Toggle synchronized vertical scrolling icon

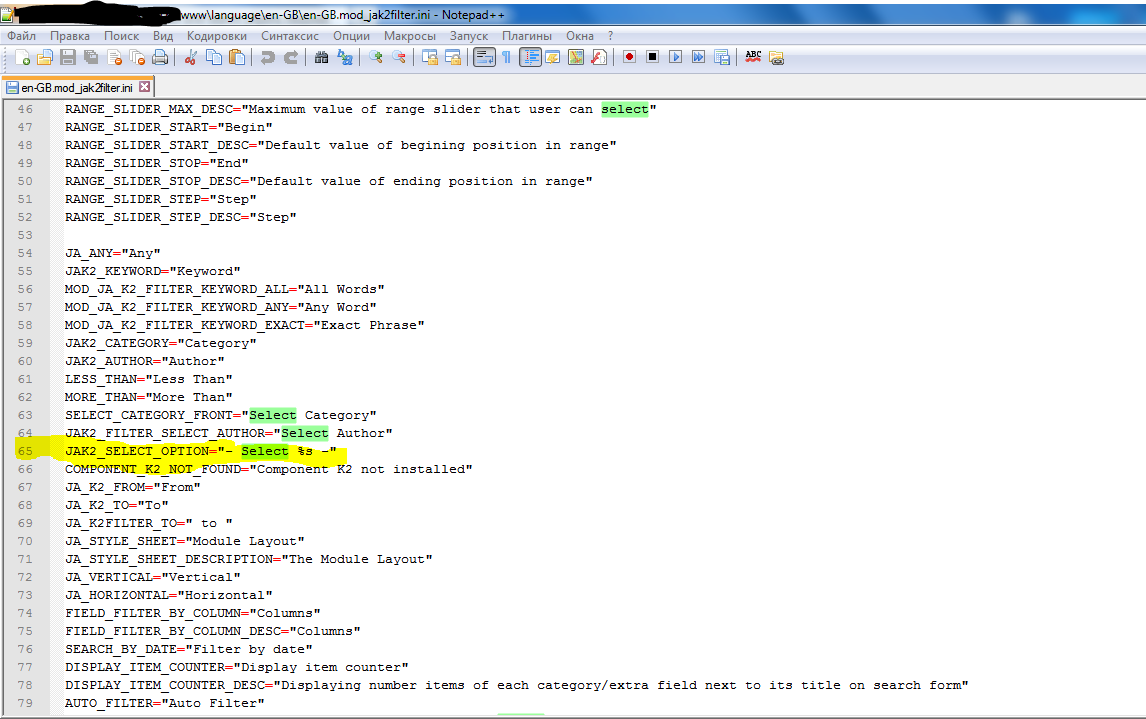point(430,57)
